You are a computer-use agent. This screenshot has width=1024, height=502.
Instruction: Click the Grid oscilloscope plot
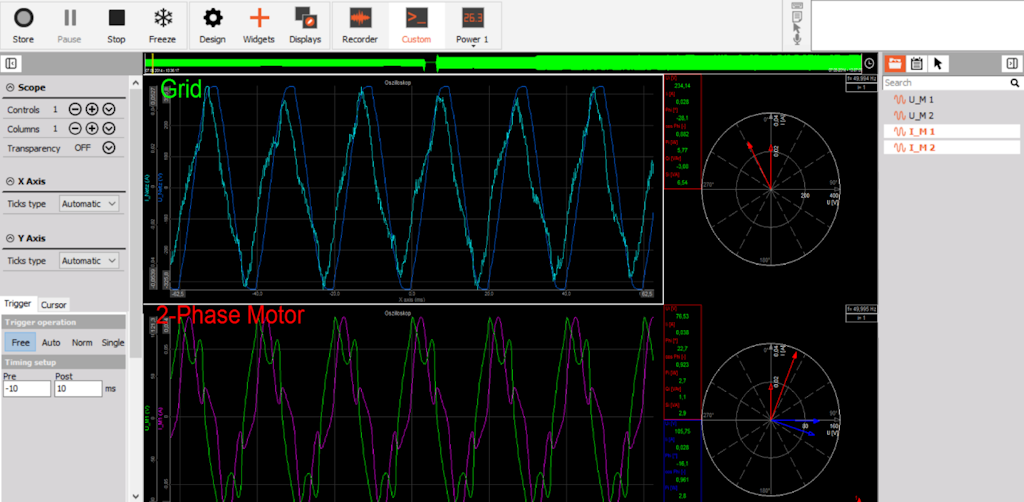click(x=403, y=189)
